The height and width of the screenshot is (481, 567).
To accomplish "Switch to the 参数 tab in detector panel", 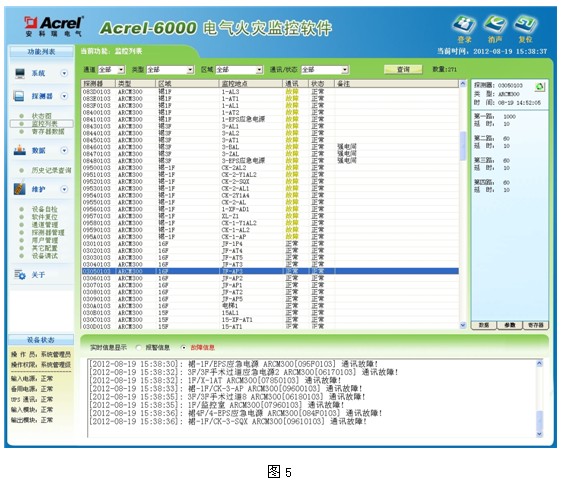I will (x=510, y=325).
